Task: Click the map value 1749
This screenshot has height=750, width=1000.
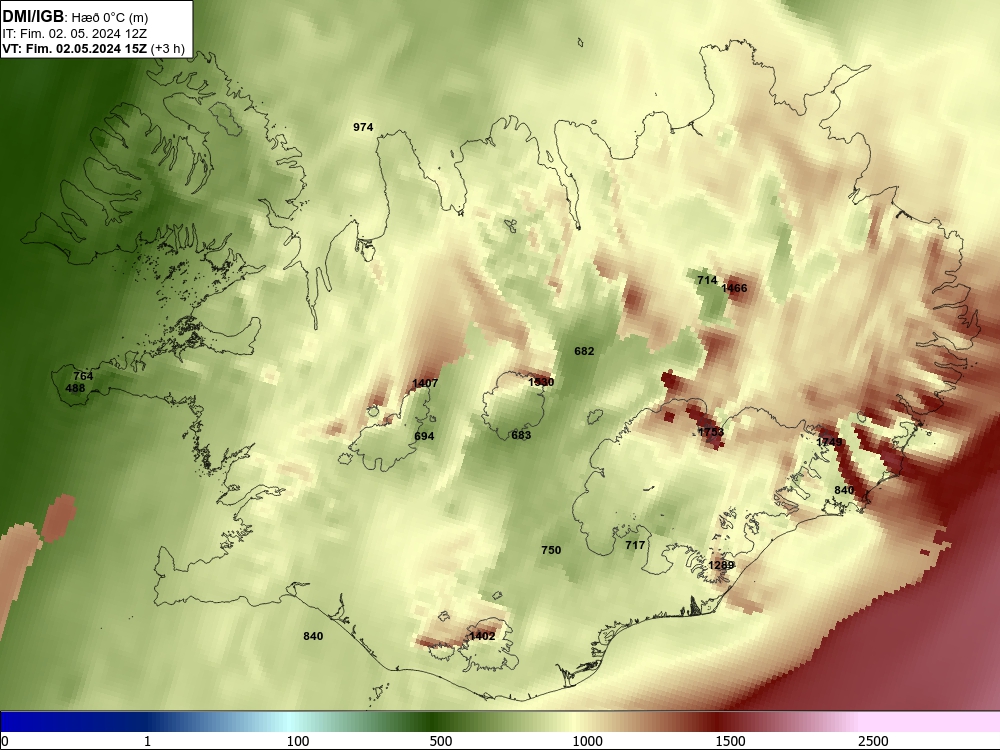Action: (x=829, y=441)
